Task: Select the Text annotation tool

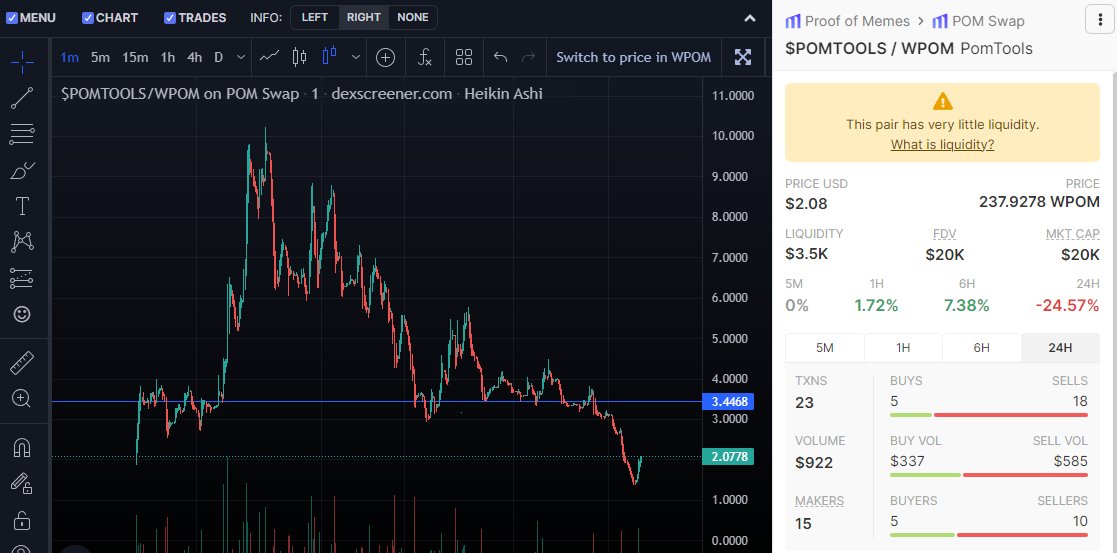Action: [x=22, y=207]
